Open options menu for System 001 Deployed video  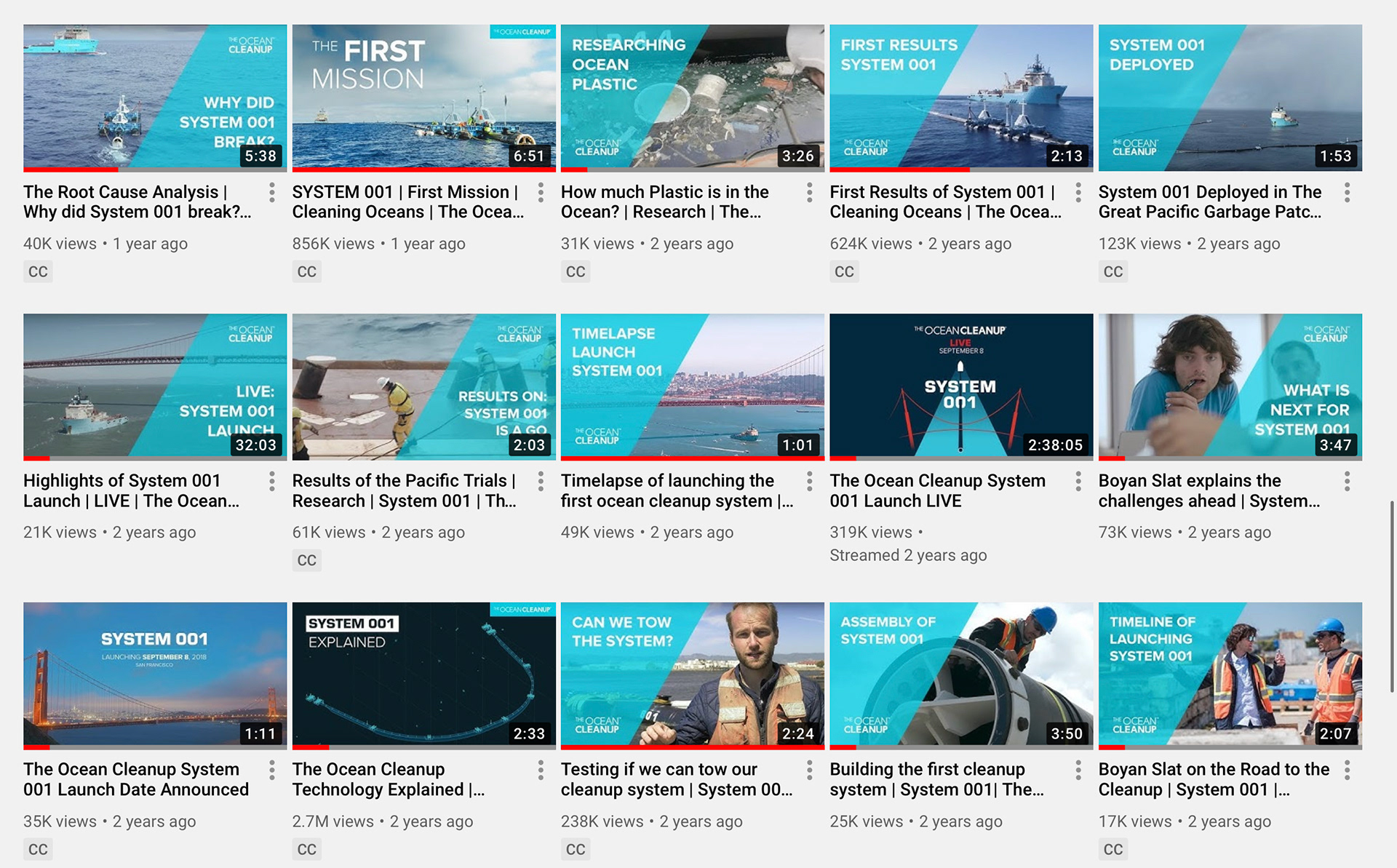[x=1347, y=193]
